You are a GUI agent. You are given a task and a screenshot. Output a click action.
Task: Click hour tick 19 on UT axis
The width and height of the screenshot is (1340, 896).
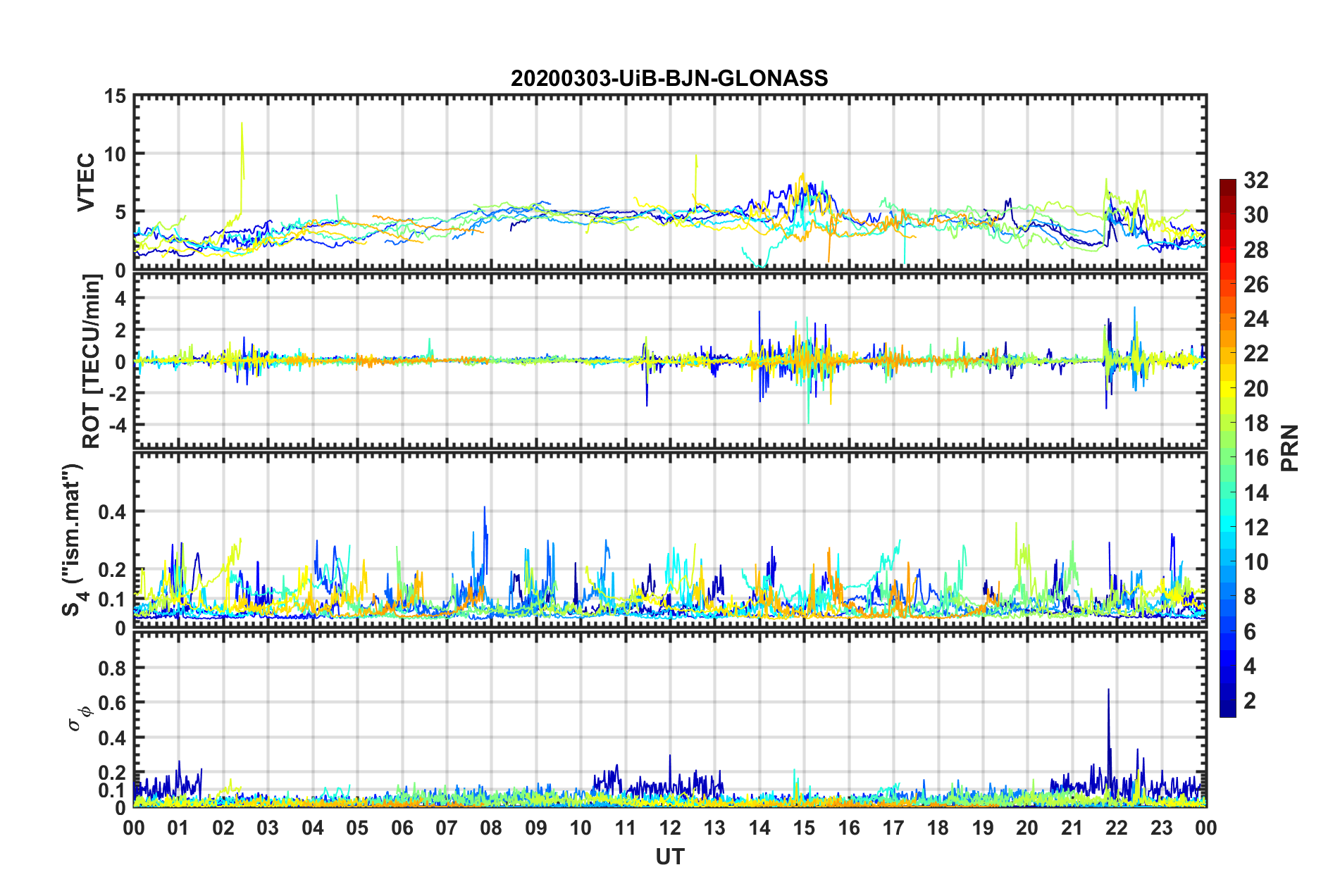tap(983, 828)
